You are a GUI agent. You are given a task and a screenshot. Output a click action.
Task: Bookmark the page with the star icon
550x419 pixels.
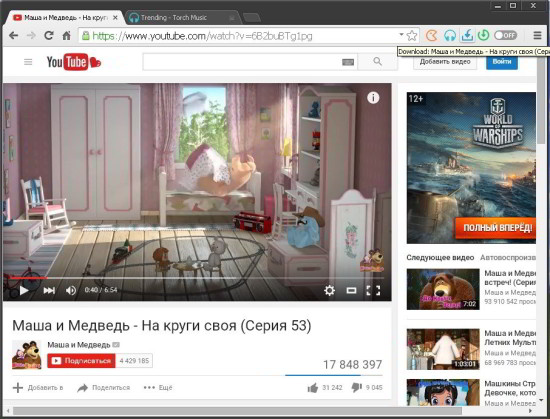(x=412, y=35)
